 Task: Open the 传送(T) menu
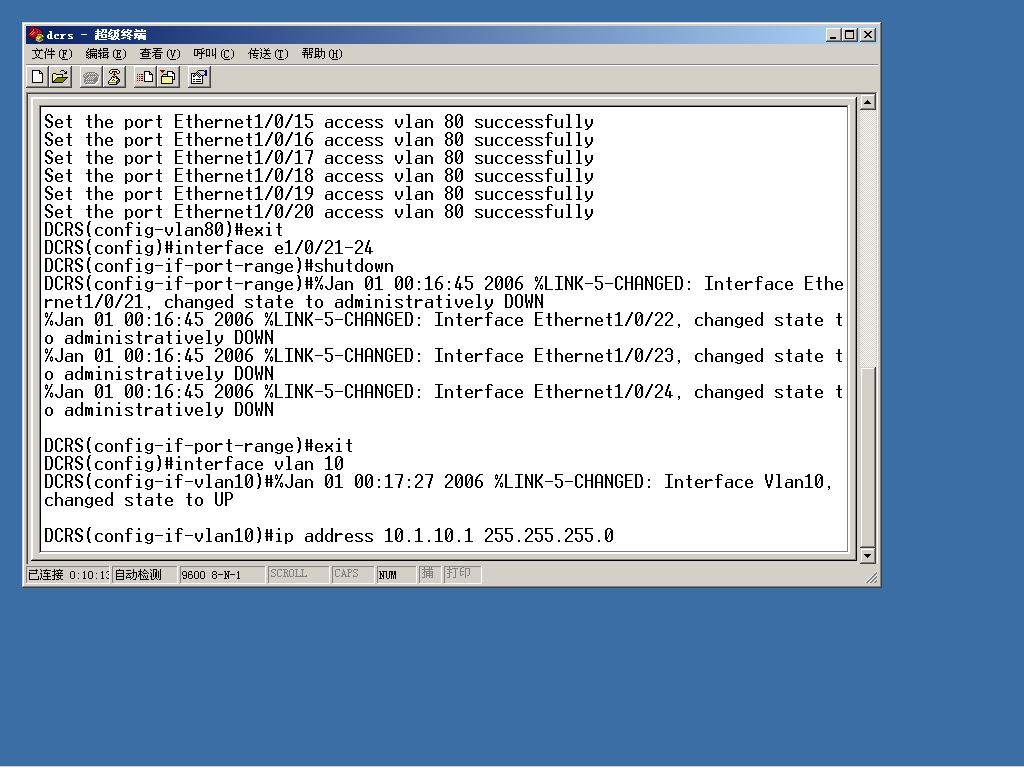[268, 54]
